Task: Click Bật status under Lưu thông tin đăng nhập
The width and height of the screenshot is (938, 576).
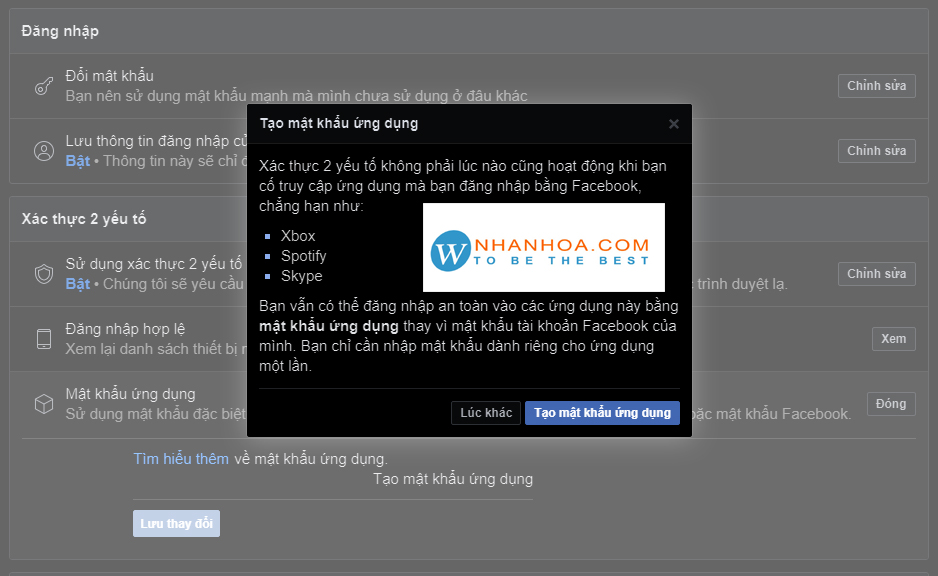Action: pos(78,161)
